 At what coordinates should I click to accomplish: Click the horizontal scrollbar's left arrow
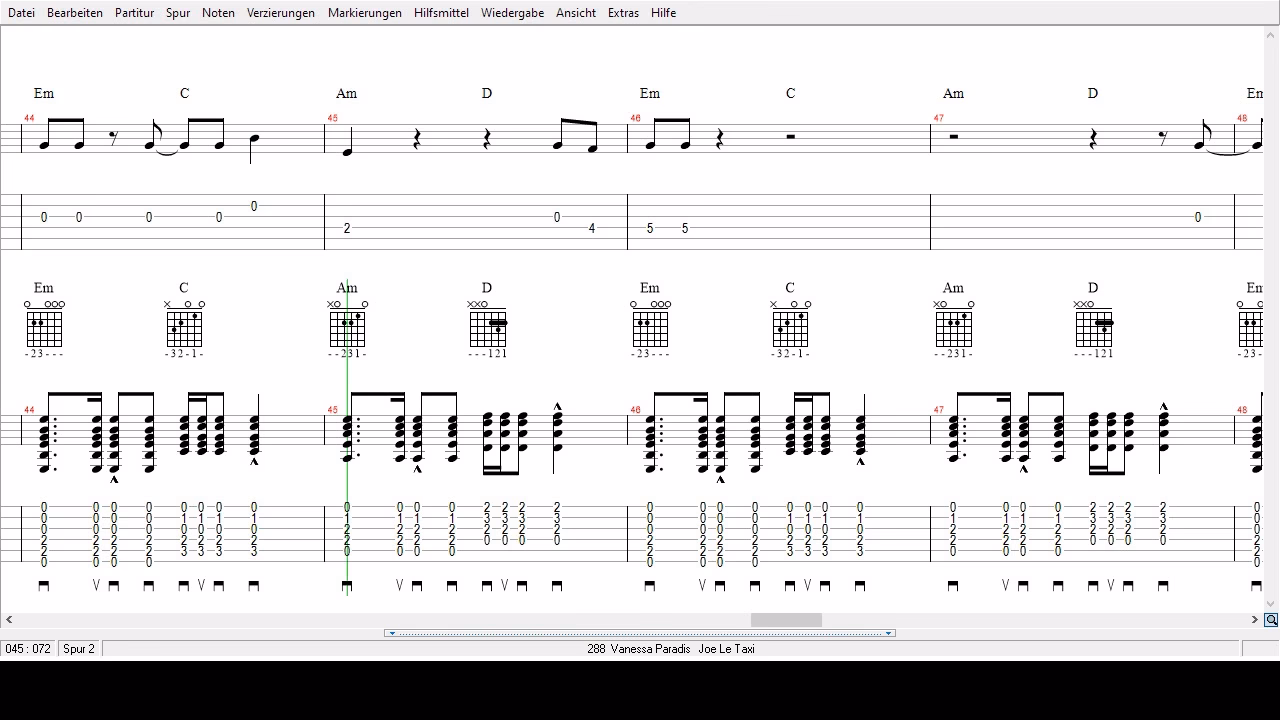tap(9, 620)
